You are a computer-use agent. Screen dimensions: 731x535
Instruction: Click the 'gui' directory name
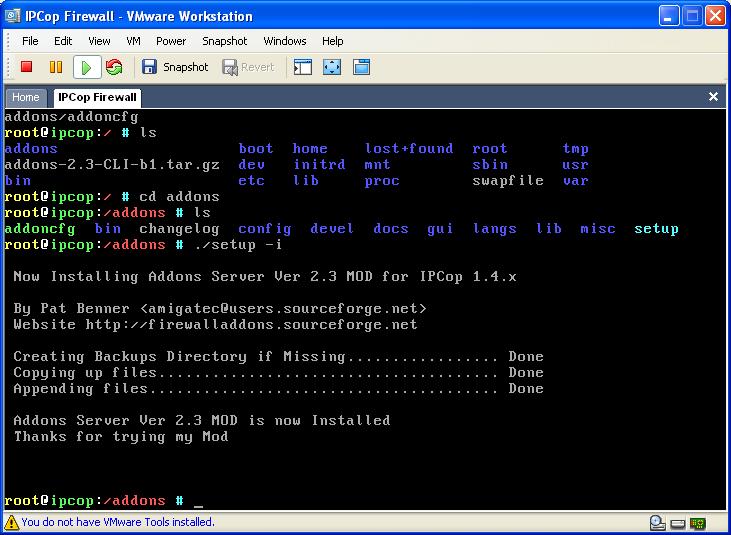440,229
